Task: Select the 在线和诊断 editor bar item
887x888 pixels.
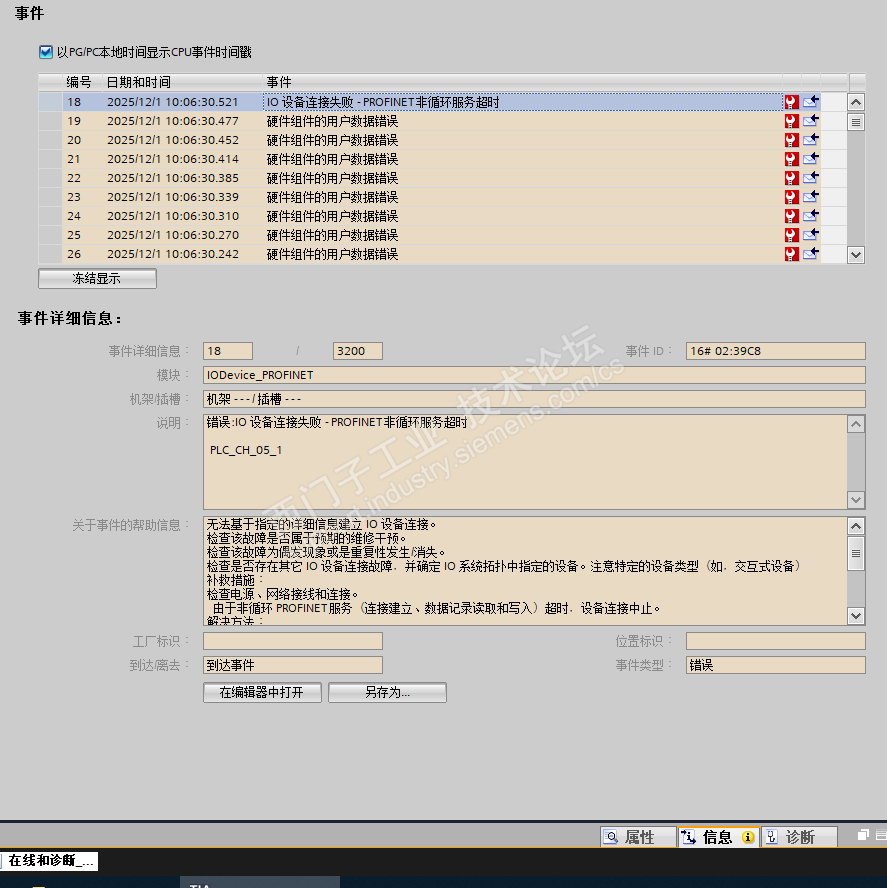Action: (x=50, y=861)
